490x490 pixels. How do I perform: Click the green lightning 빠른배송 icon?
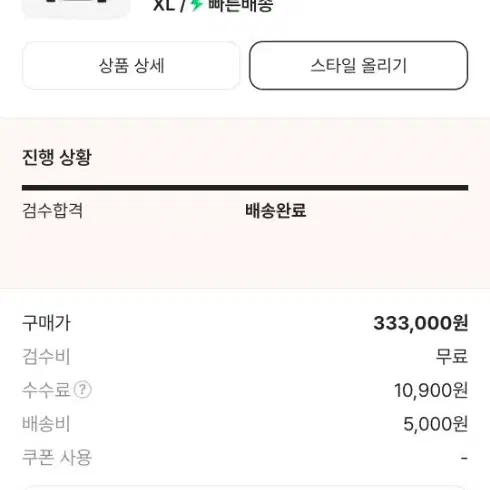(197, 5)
